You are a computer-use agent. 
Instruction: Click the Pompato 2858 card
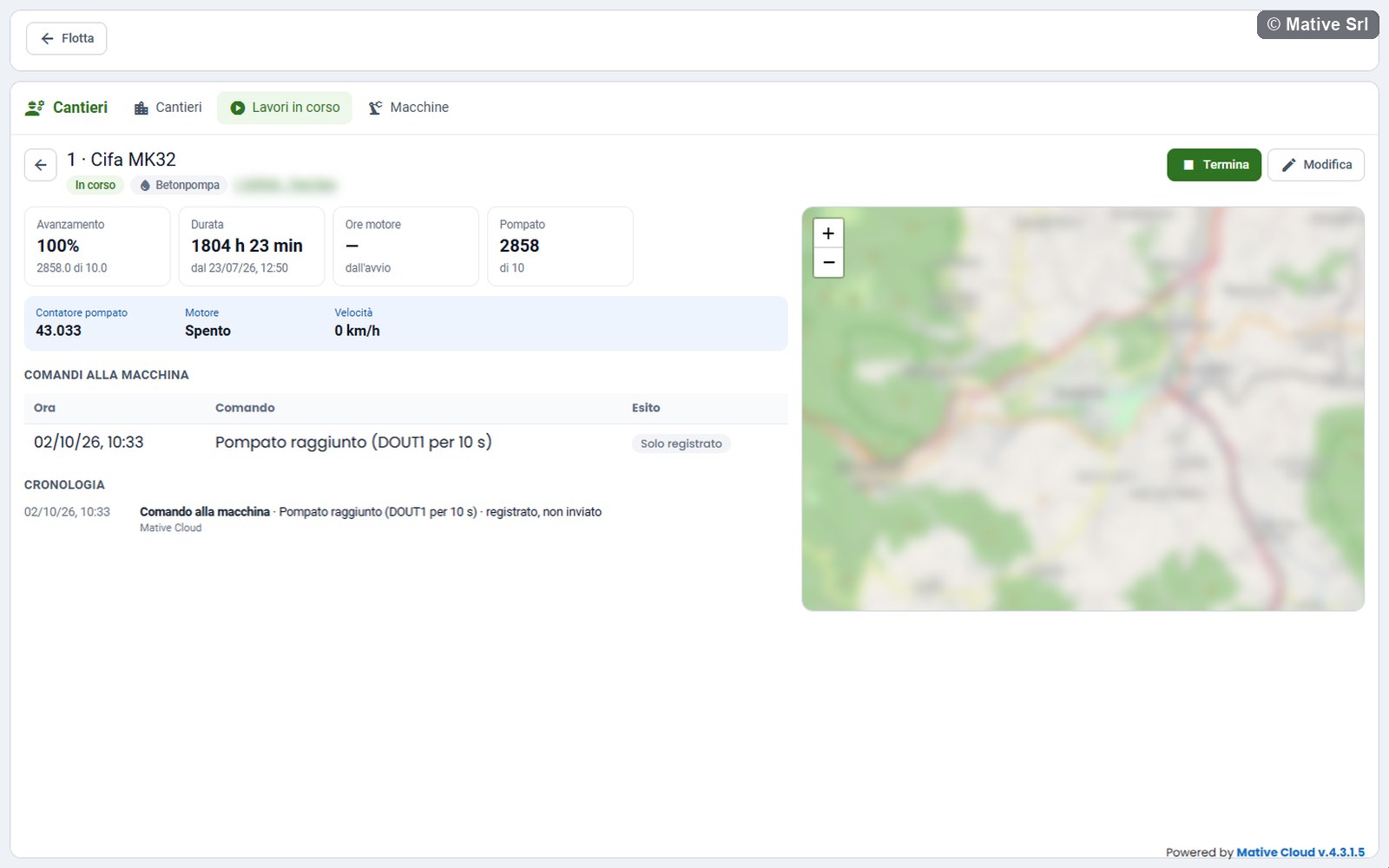(560, 247)
